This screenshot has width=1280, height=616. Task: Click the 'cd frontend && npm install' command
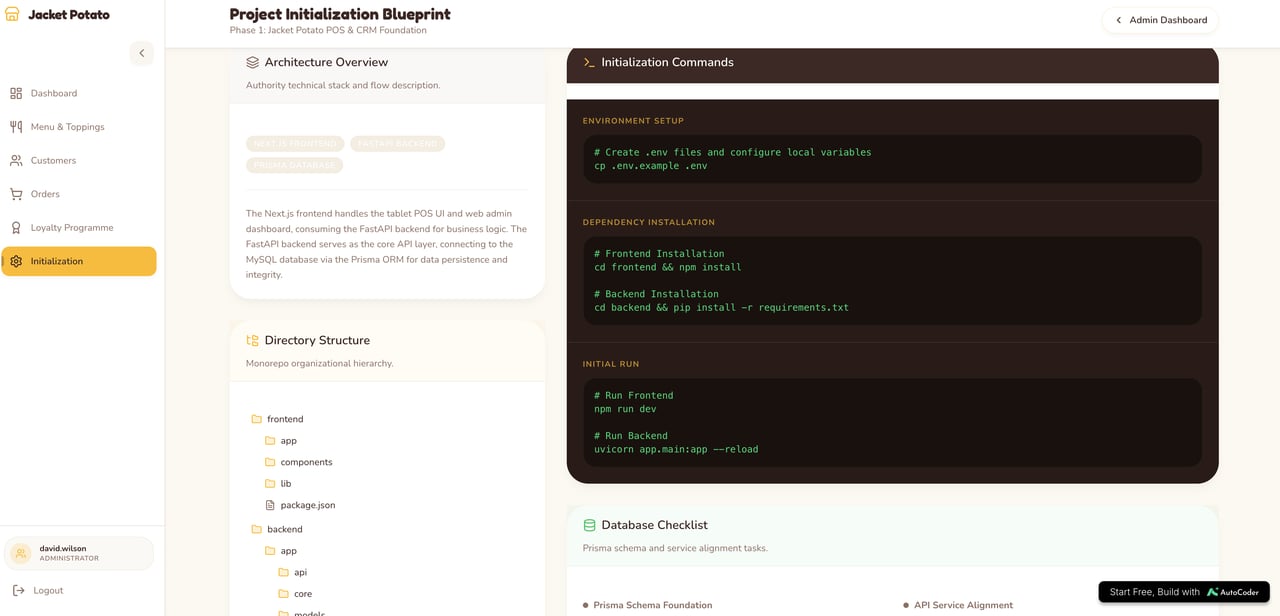[667, 267]
